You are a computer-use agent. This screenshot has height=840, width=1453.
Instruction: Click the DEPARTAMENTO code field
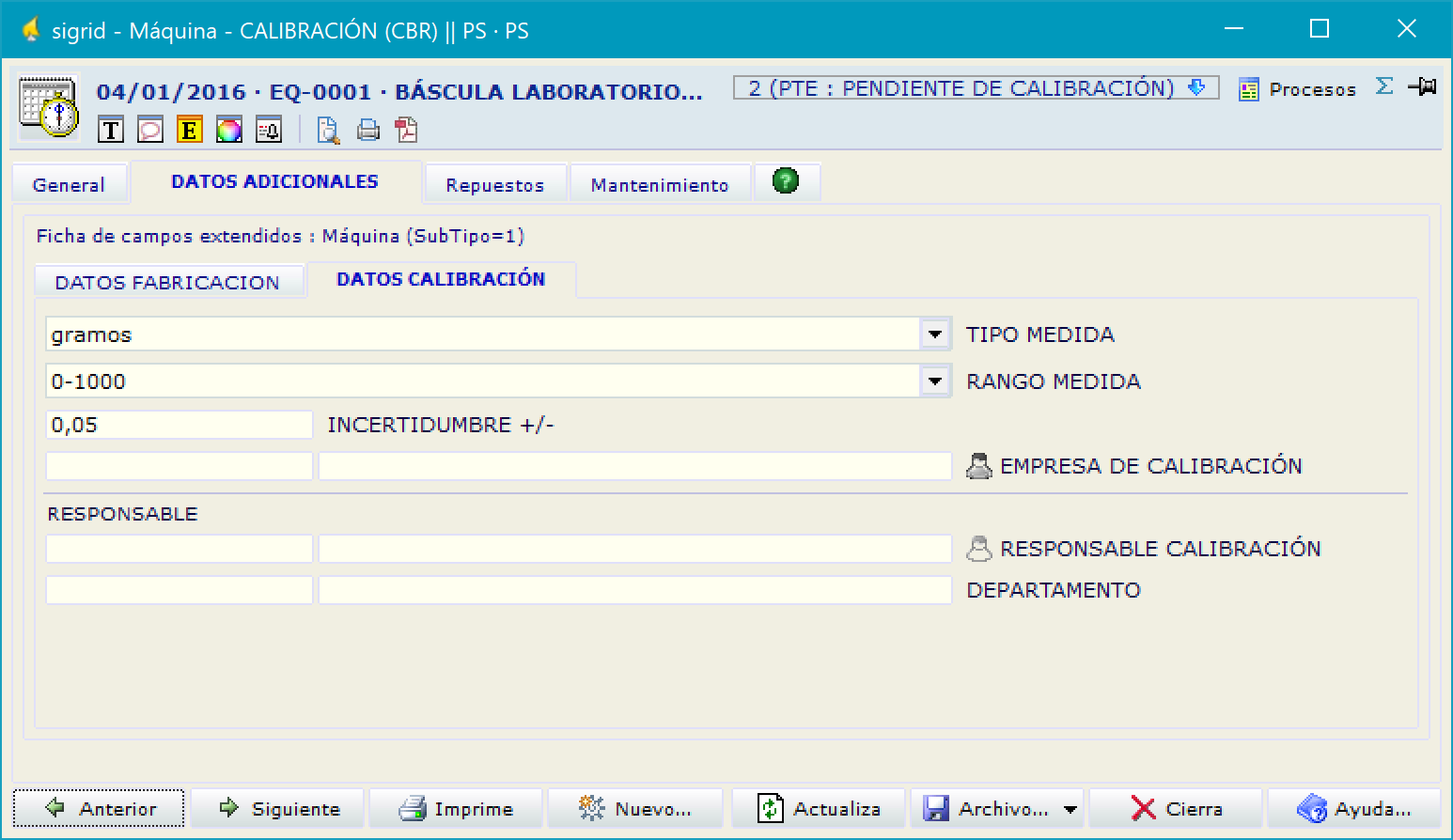point(180,590)
